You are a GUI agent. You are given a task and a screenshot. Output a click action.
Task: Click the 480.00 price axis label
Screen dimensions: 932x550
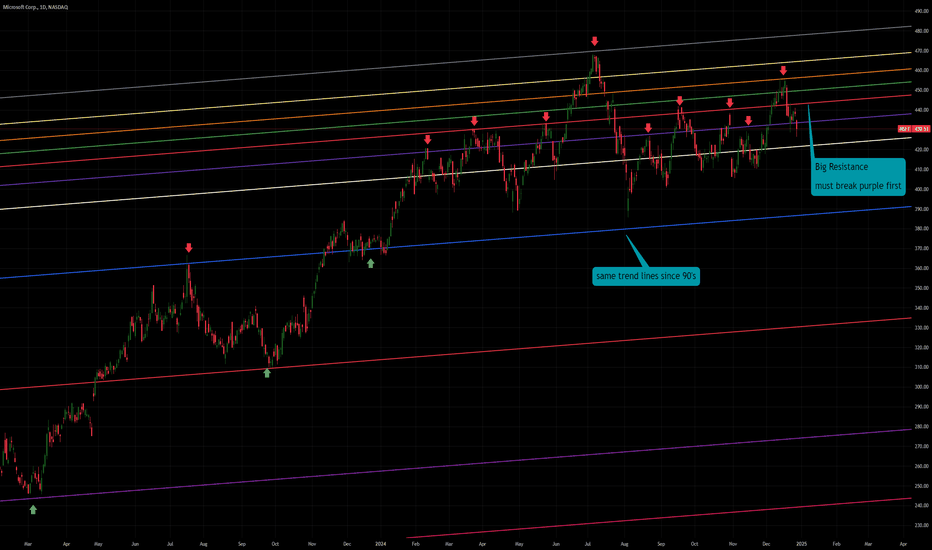coord(922,31)
